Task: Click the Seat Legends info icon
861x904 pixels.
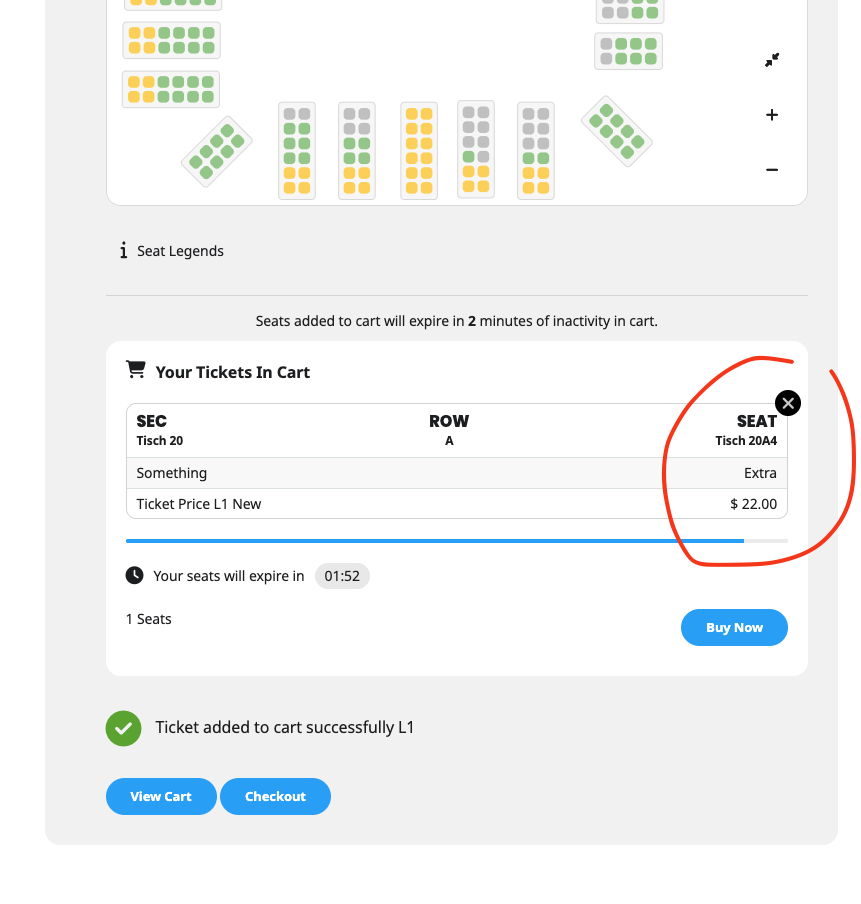Action: [123, 251]
